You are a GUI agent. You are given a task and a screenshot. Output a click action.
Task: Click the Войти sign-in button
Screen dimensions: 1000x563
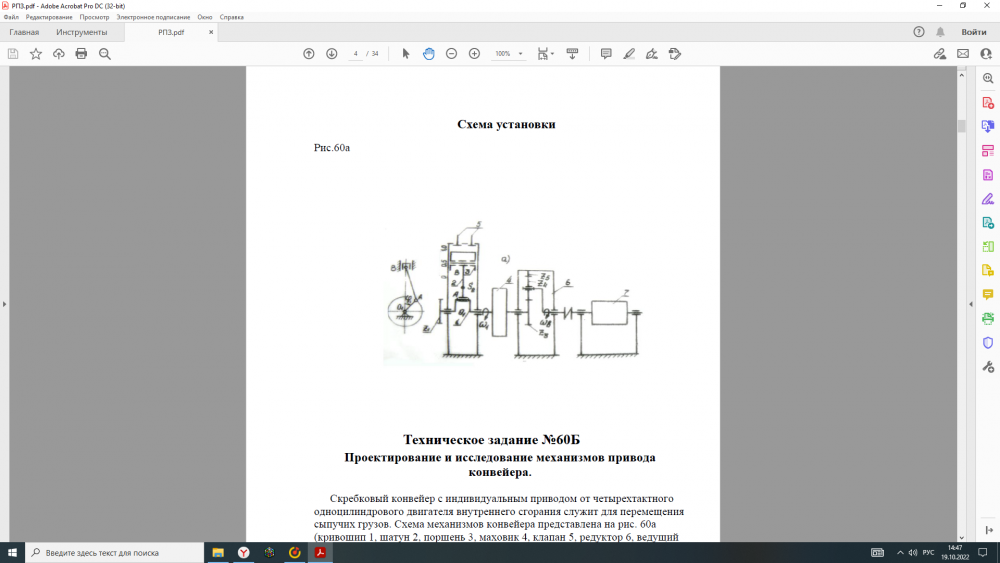pyautogui.click(x=974, y=32)
